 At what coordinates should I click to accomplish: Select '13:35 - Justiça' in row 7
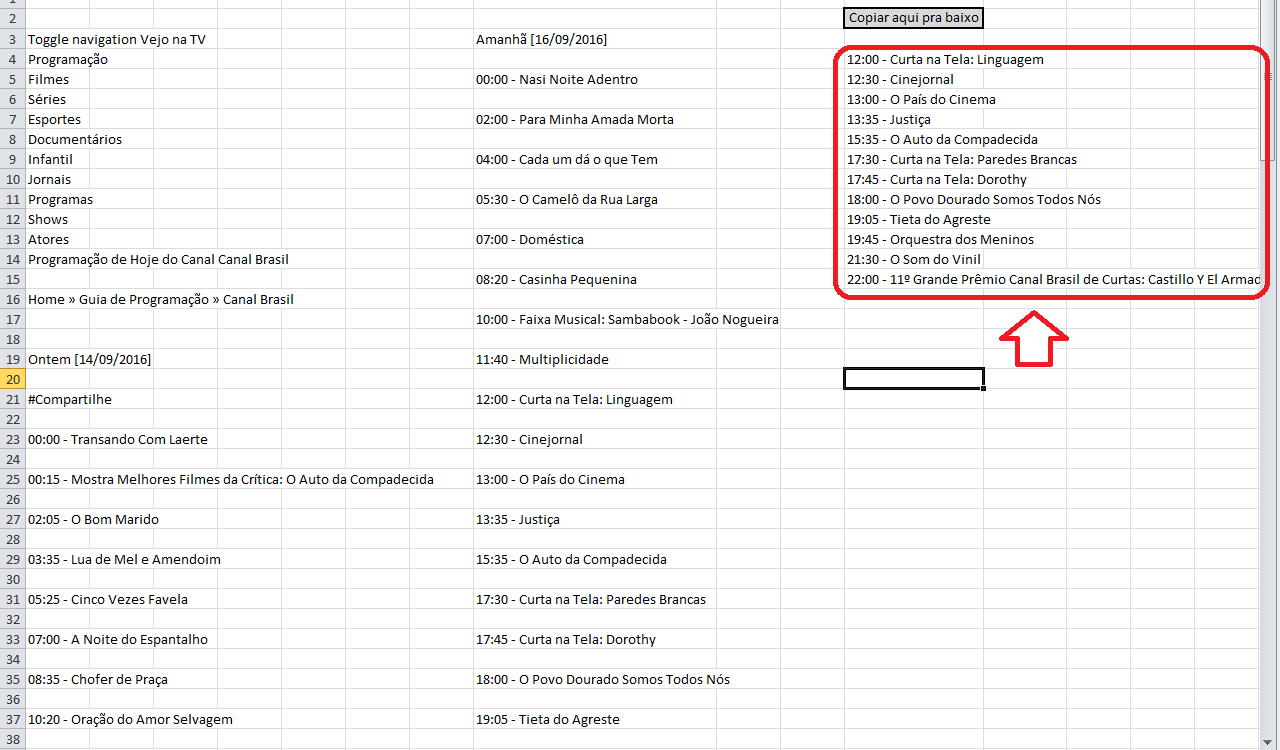pyautogui.click(x=889, y=119)
